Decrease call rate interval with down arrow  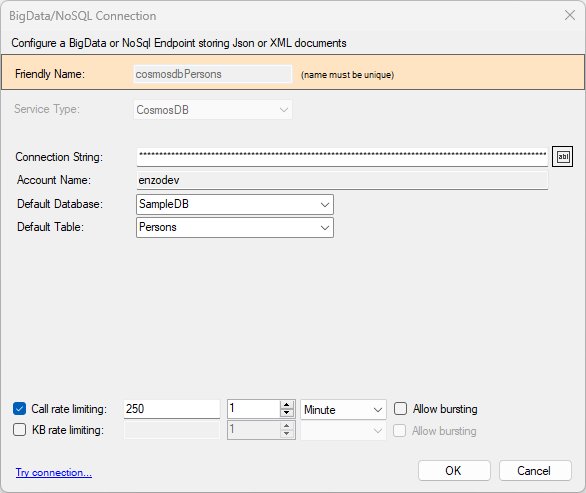point(286,413)
